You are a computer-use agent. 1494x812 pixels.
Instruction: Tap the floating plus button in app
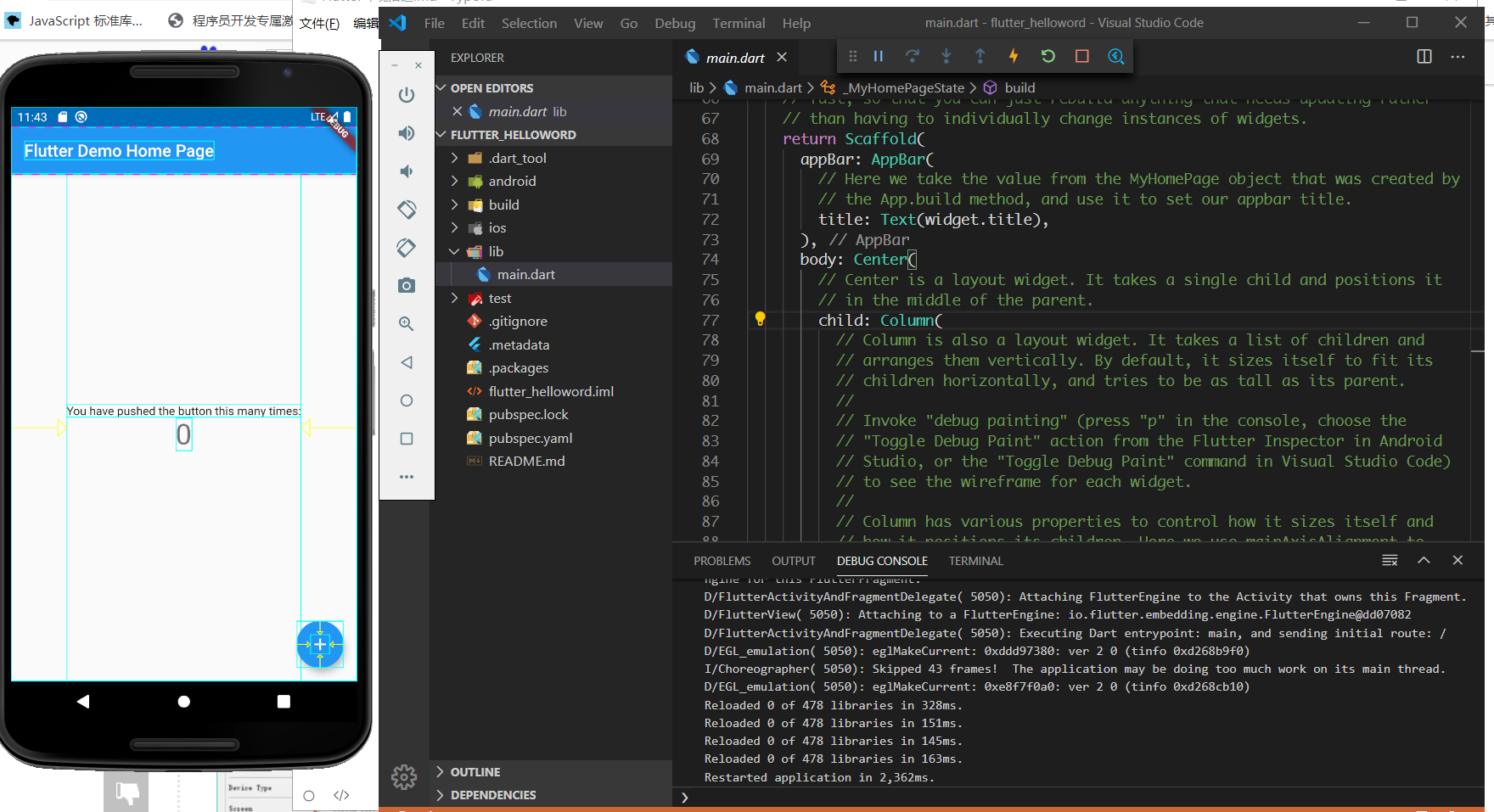(x=320, y=645)
